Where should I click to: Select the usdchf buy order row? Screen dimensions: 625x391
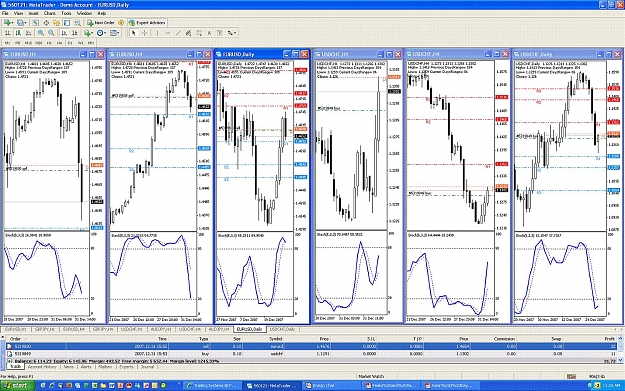[312, 354]
